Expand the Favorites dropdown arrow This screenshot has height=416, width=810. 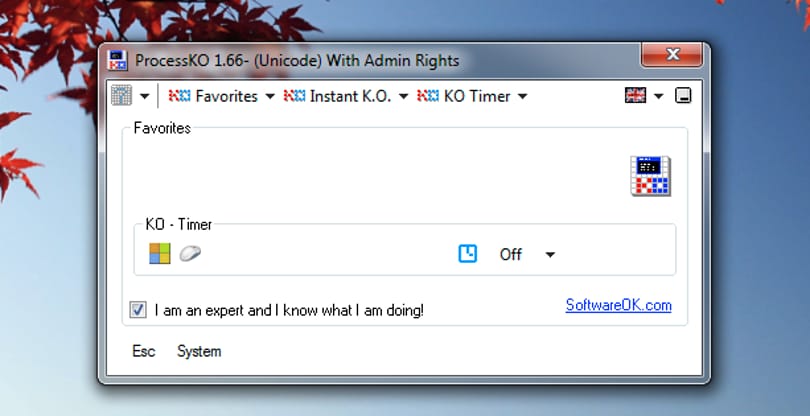coord(270,96)
